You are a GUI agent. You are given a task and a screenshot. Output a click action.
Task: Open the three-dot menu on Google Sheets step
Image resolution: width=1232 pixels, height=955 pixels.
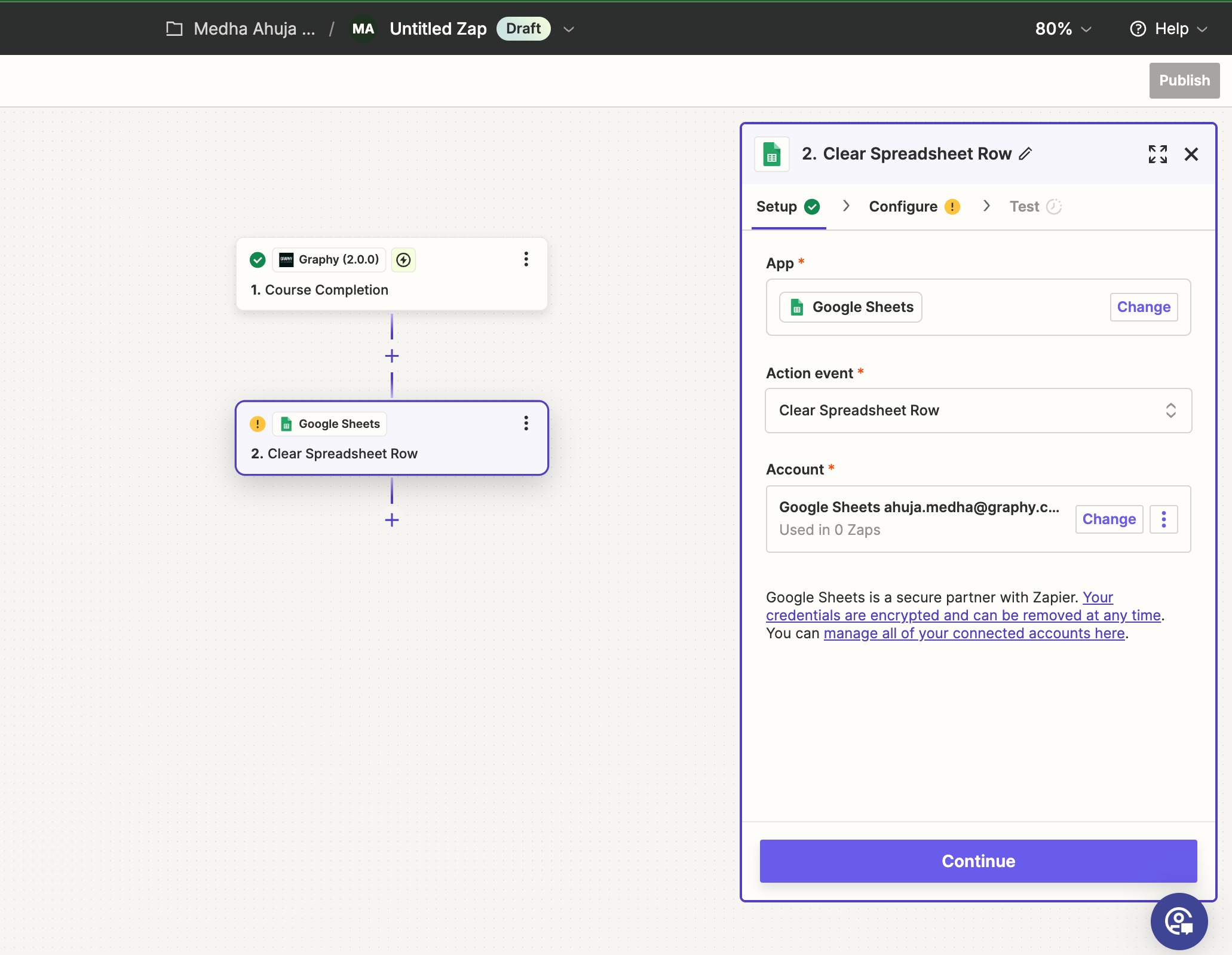[526, 424]
